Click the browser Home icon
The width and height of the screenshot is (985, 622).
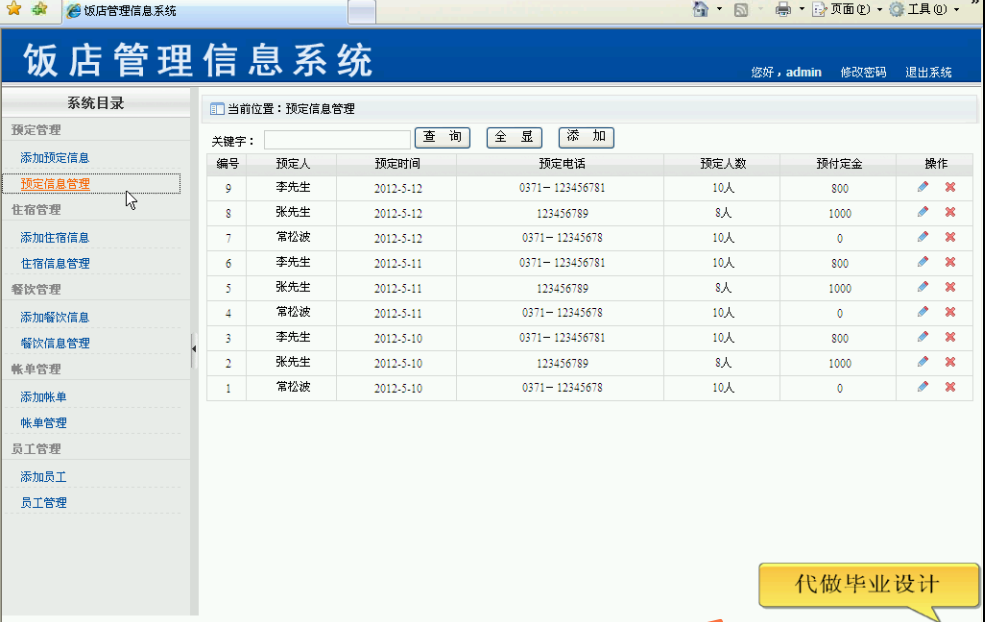coord(700,9)
